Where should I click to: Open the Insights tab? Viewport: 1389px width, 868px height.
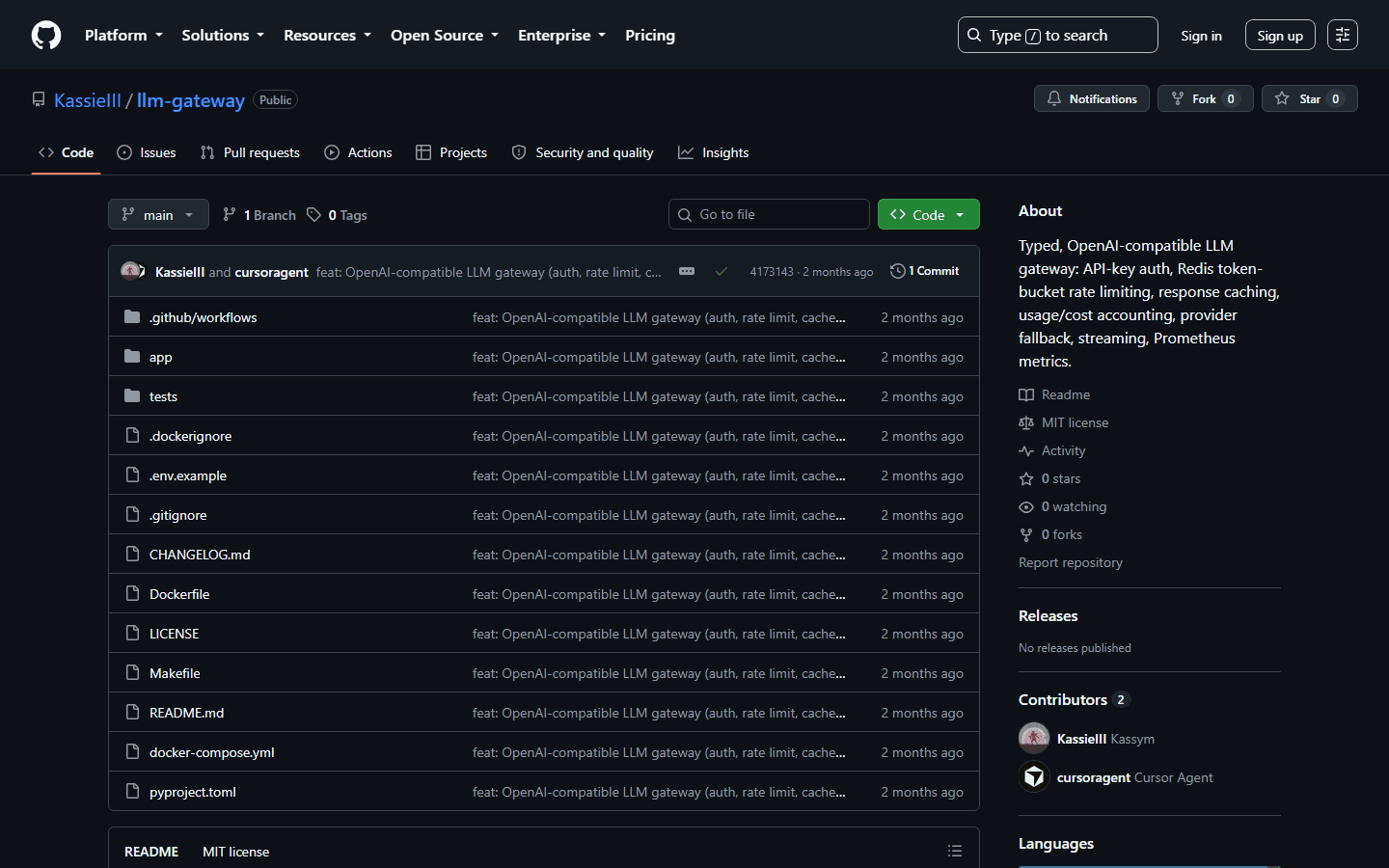pyautogui.click(x=714, y=152)
